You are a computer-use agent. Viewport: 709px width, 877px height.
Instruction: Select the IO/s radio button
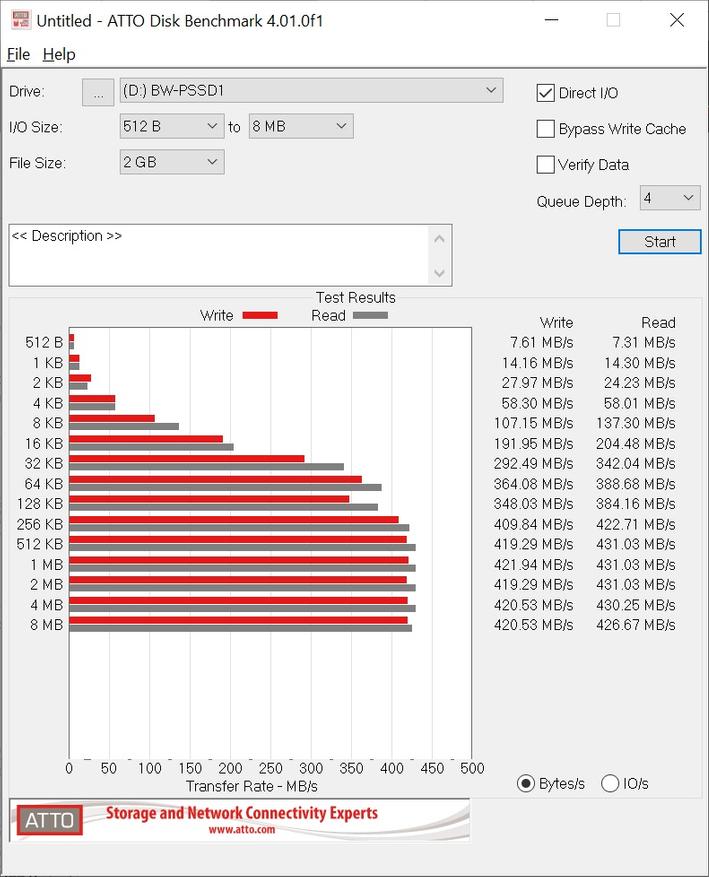[610, 783]
